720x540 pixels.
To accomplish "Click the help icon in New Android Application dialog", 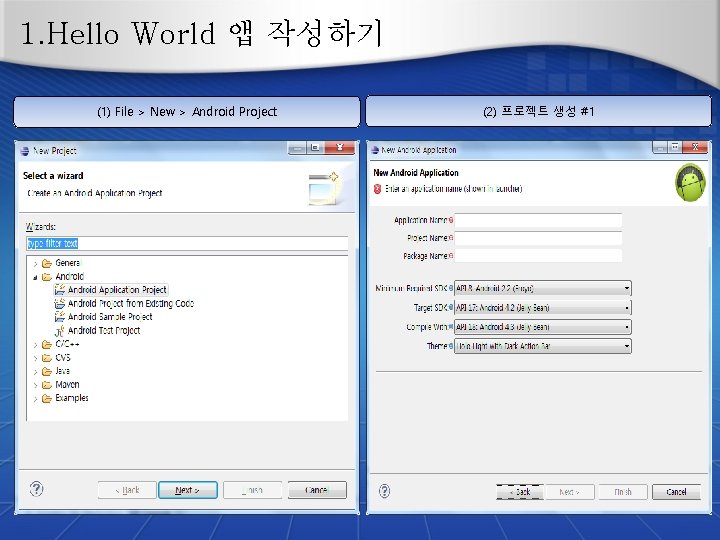I will 384,491.
